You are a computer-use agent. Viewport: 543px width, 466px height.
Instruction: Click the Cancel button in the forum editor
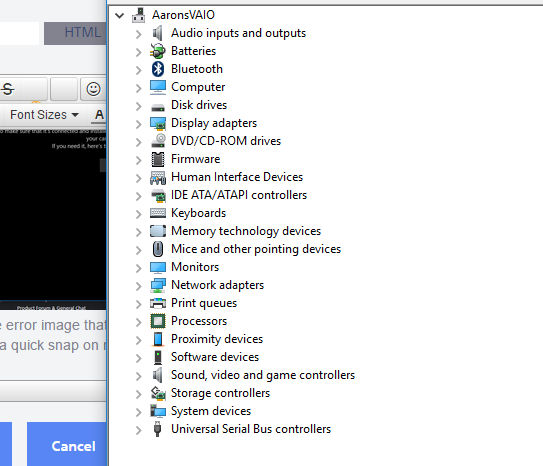coord(67,444)
